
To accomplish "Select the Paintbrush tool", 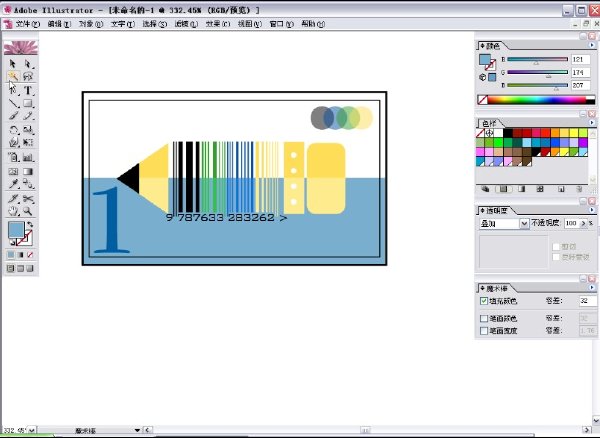I will 13,116.
